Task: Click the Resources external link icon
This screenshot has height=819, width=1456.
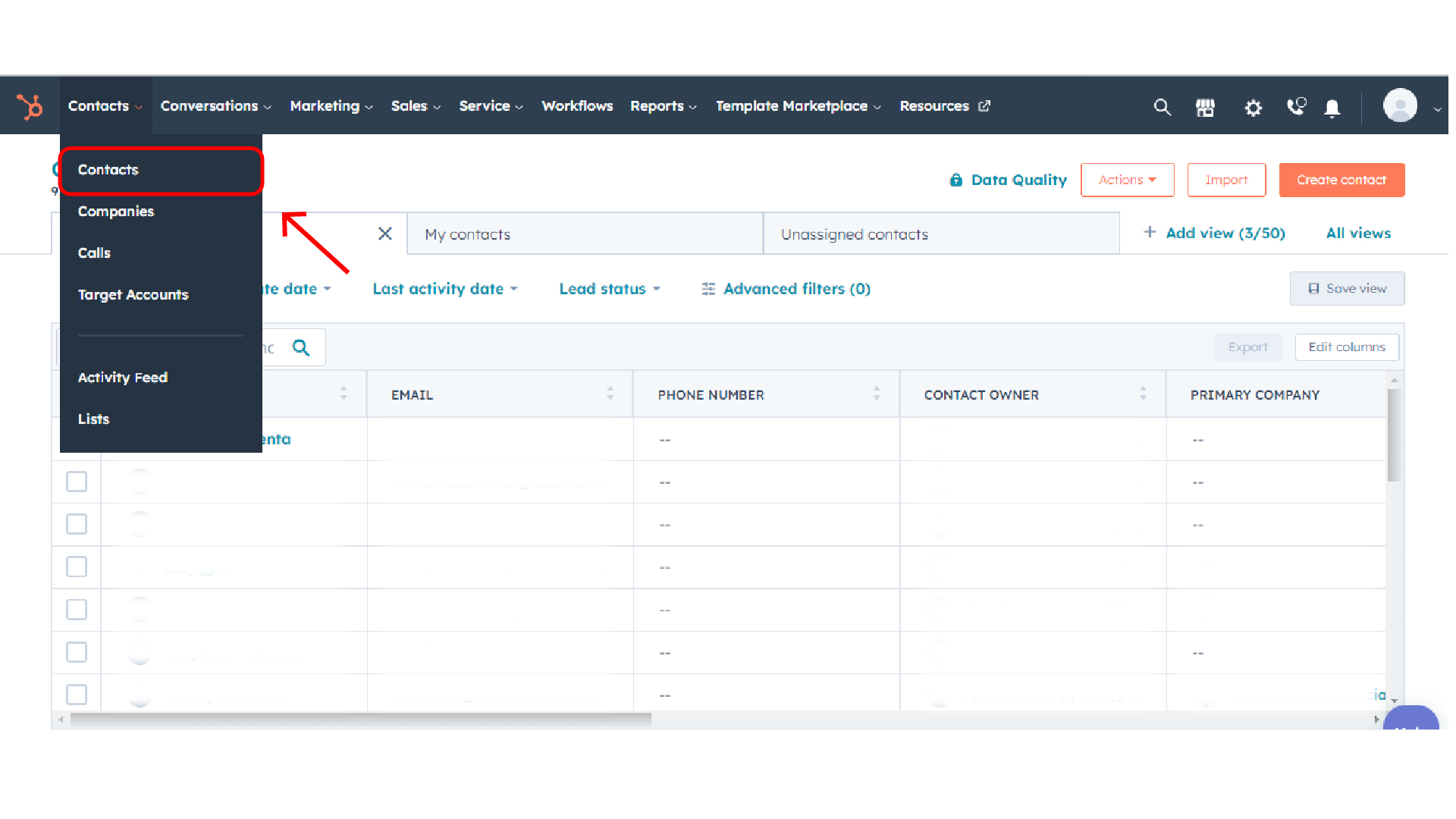Action: 984,106
